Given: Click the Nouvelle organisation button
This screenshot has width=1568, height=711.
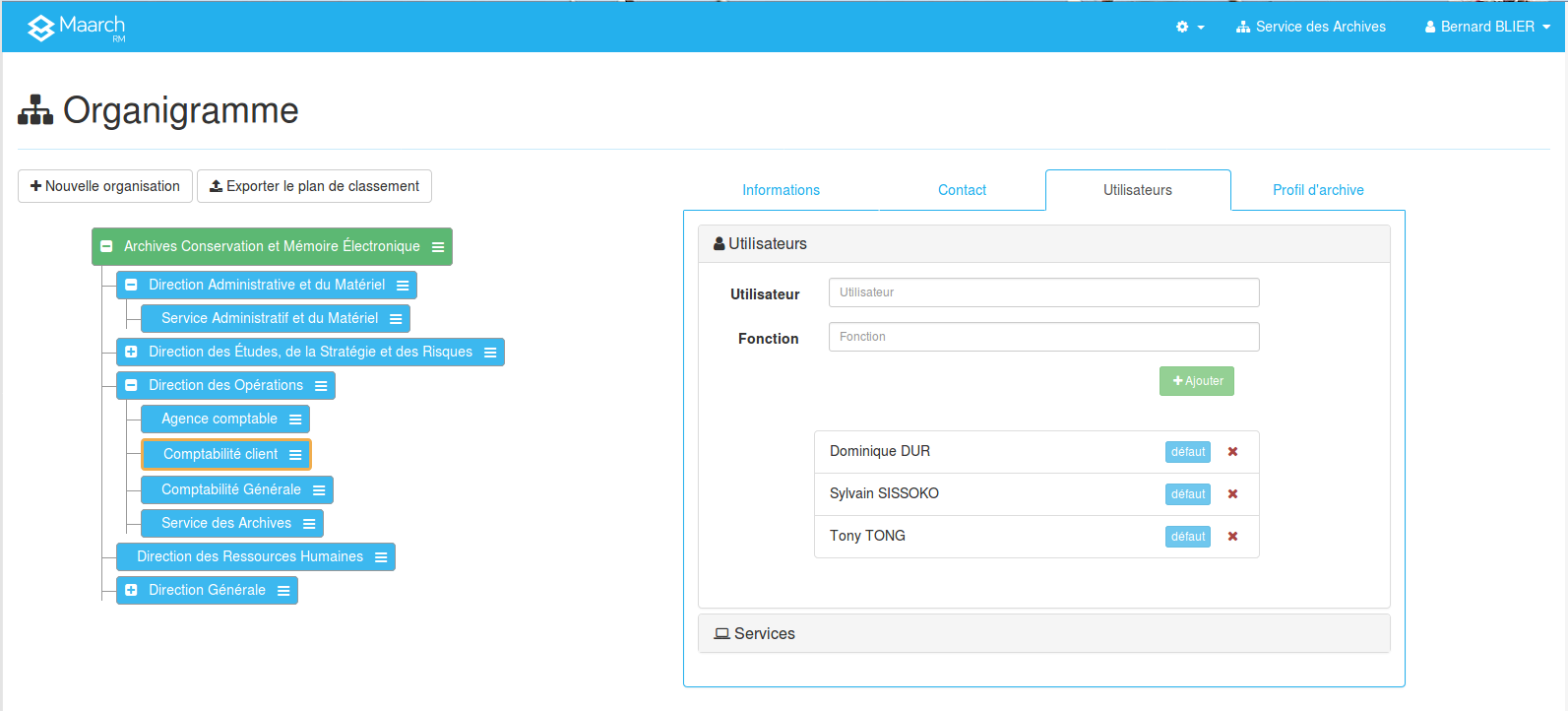Looking at the screenshot, I should click(105, 186).
